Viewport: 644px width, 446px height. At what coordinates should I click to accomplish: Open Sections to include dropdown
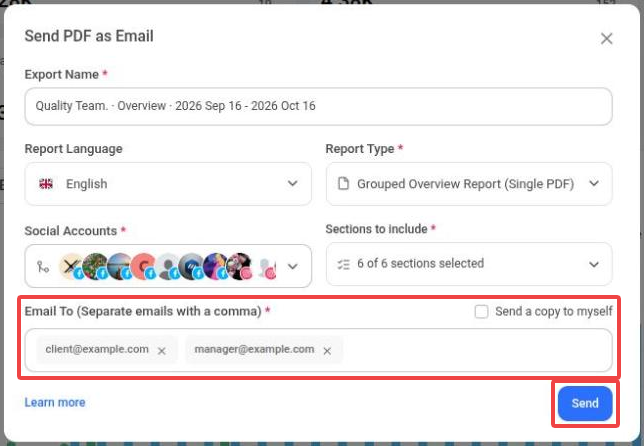pos(469,264)
